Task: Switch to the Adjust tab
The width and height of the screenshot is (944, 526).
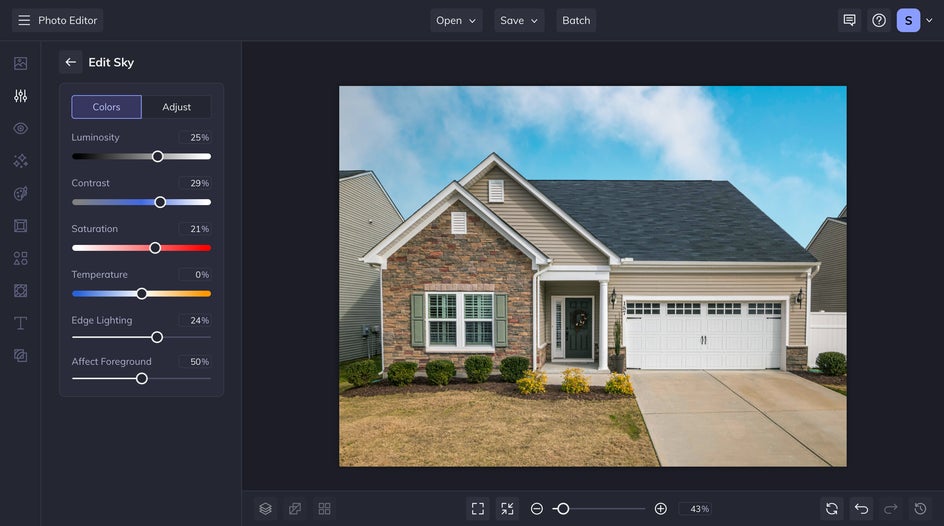Action: [176, 107]
